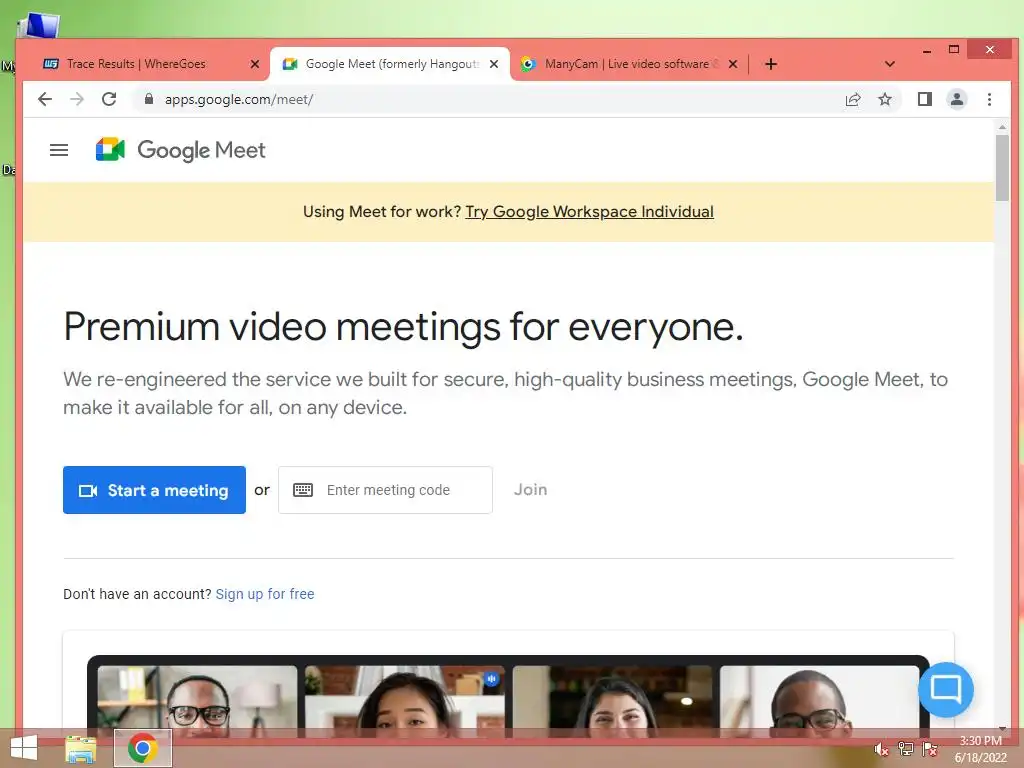The width and height of the screenshot is (1024, 768).
Task: Click the Start a meeting button
Action: click(154, 490)
